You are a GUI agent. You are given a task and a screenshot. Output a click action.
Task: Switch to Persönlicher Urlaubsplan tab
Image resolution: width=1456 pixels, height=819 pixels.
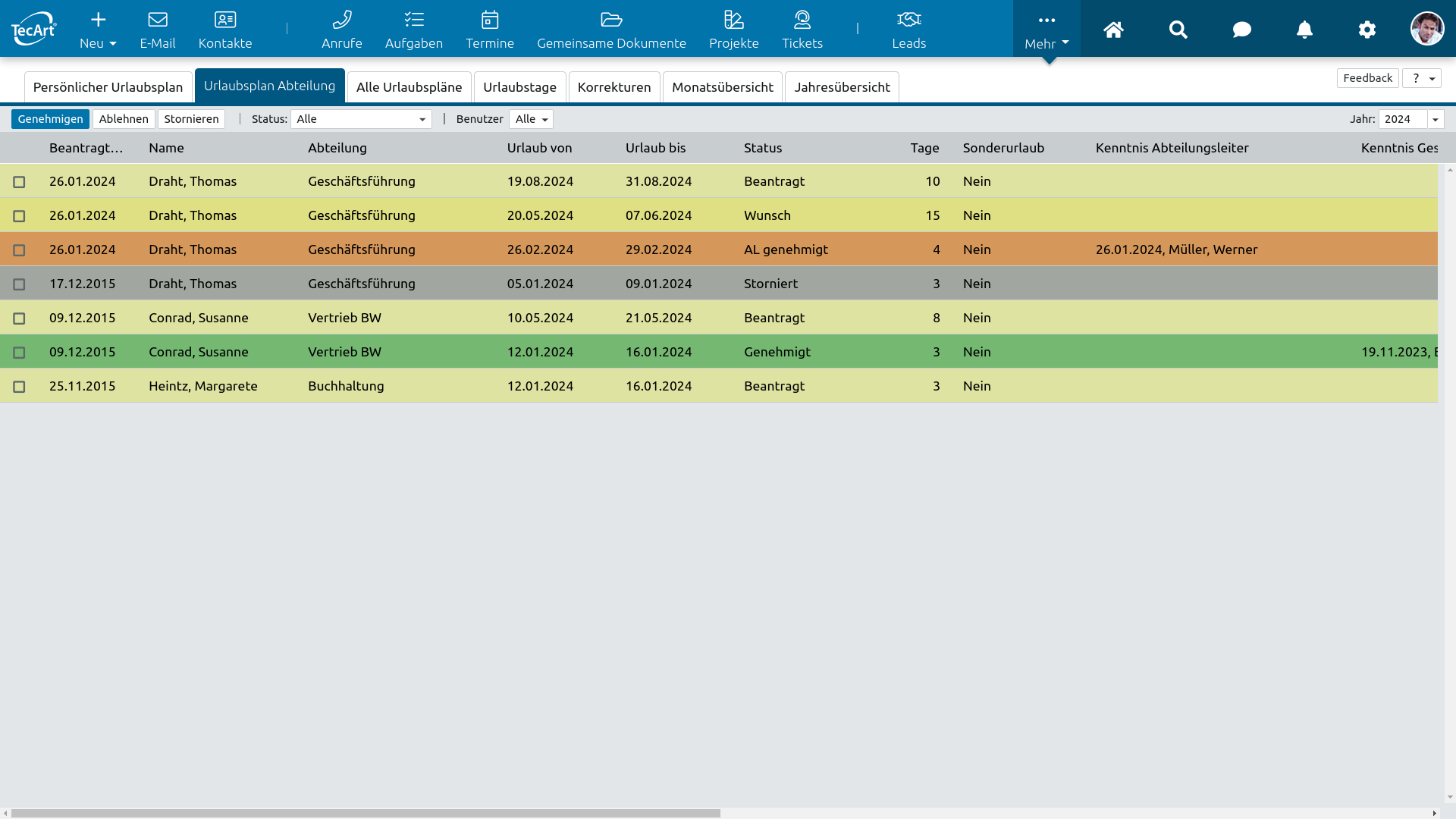point(108,87)
